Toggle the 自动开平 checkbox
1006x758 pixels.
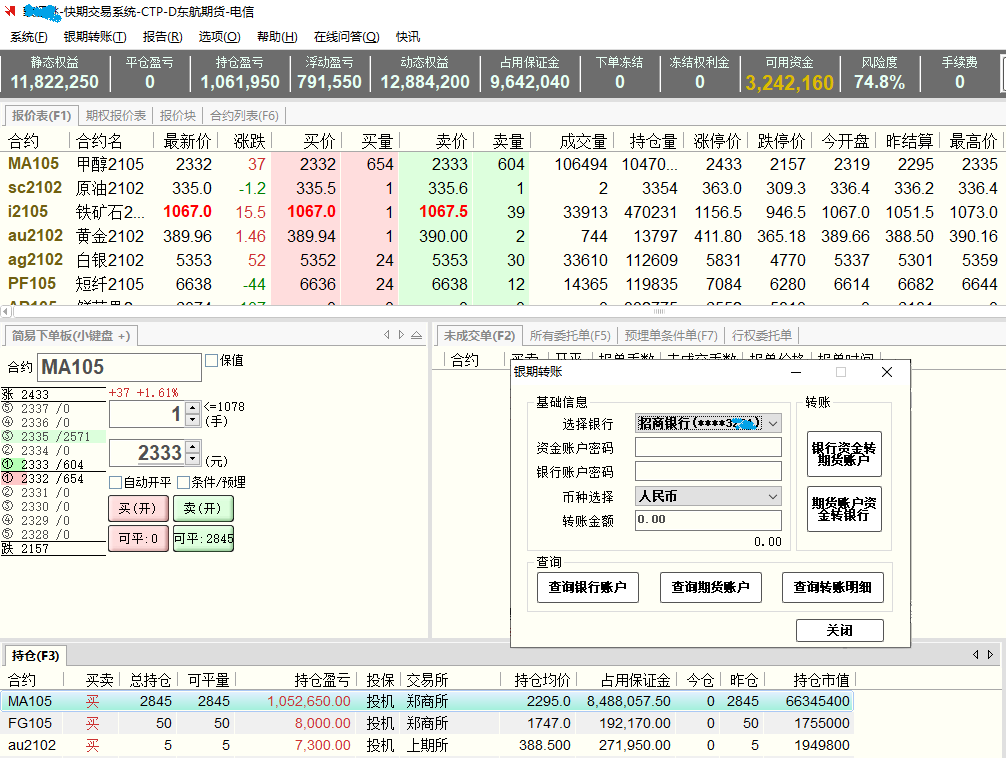pos(116,483)
